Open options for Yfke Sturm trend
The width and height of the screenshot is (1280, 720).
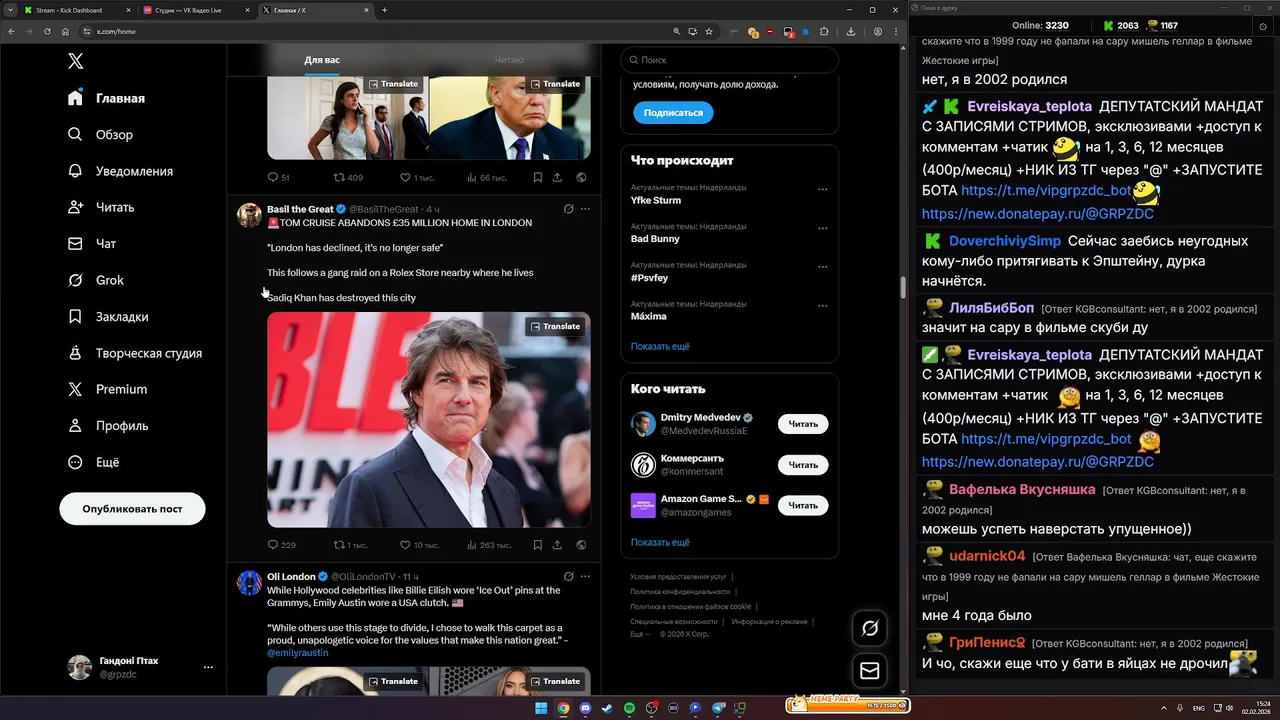823,189
